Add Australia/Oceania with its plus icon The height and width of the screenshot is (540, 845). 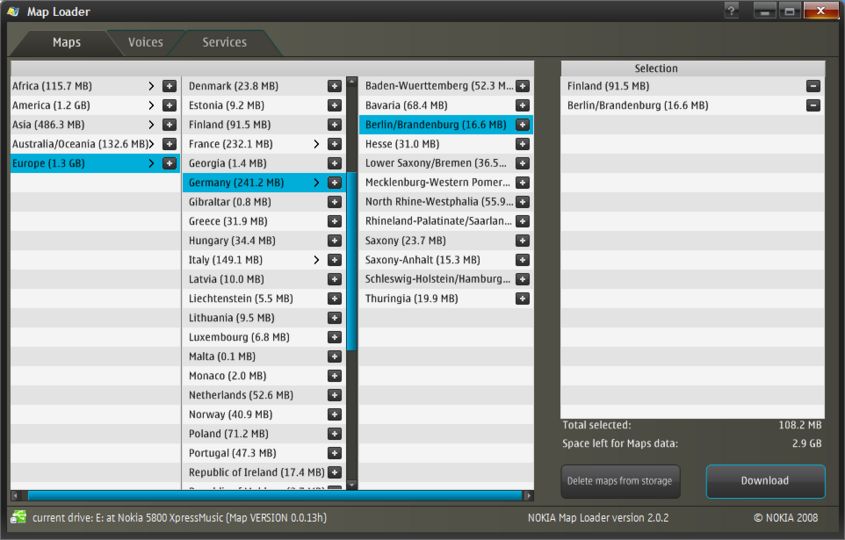(x=169, y=144)
